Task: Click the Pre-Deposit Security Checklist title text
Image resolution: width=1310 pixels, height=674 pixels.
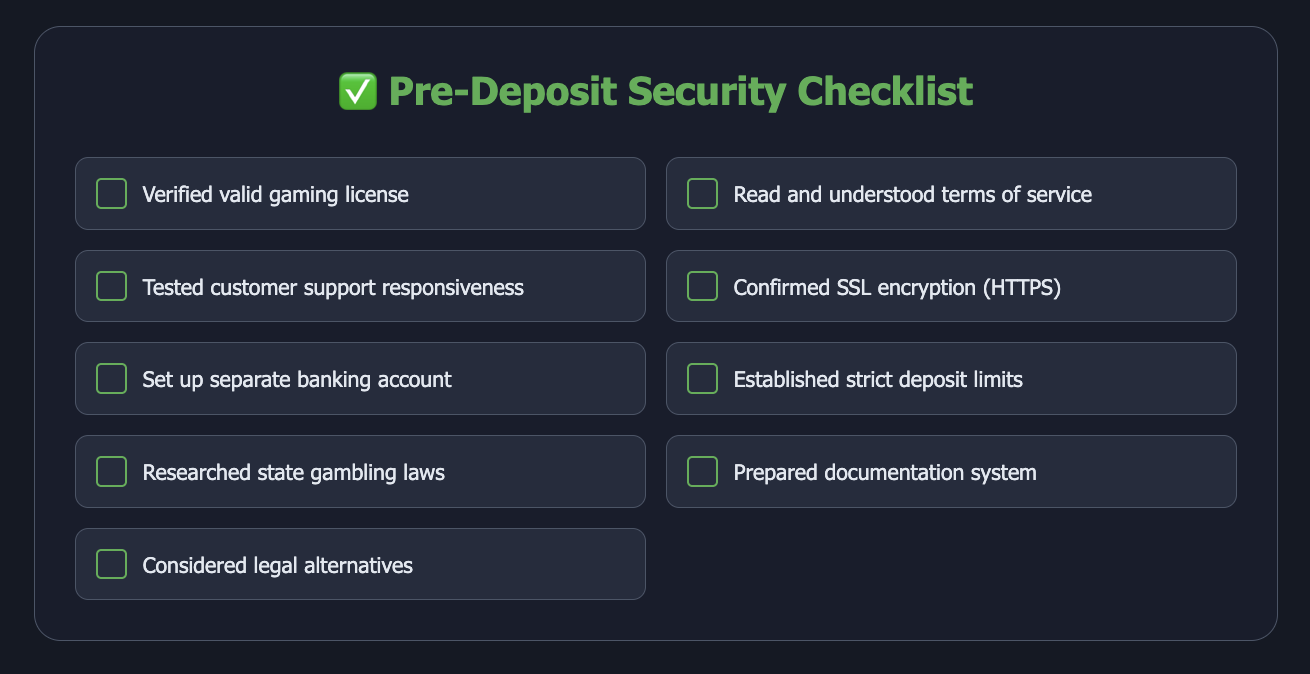Action: [x=680, y=92]
